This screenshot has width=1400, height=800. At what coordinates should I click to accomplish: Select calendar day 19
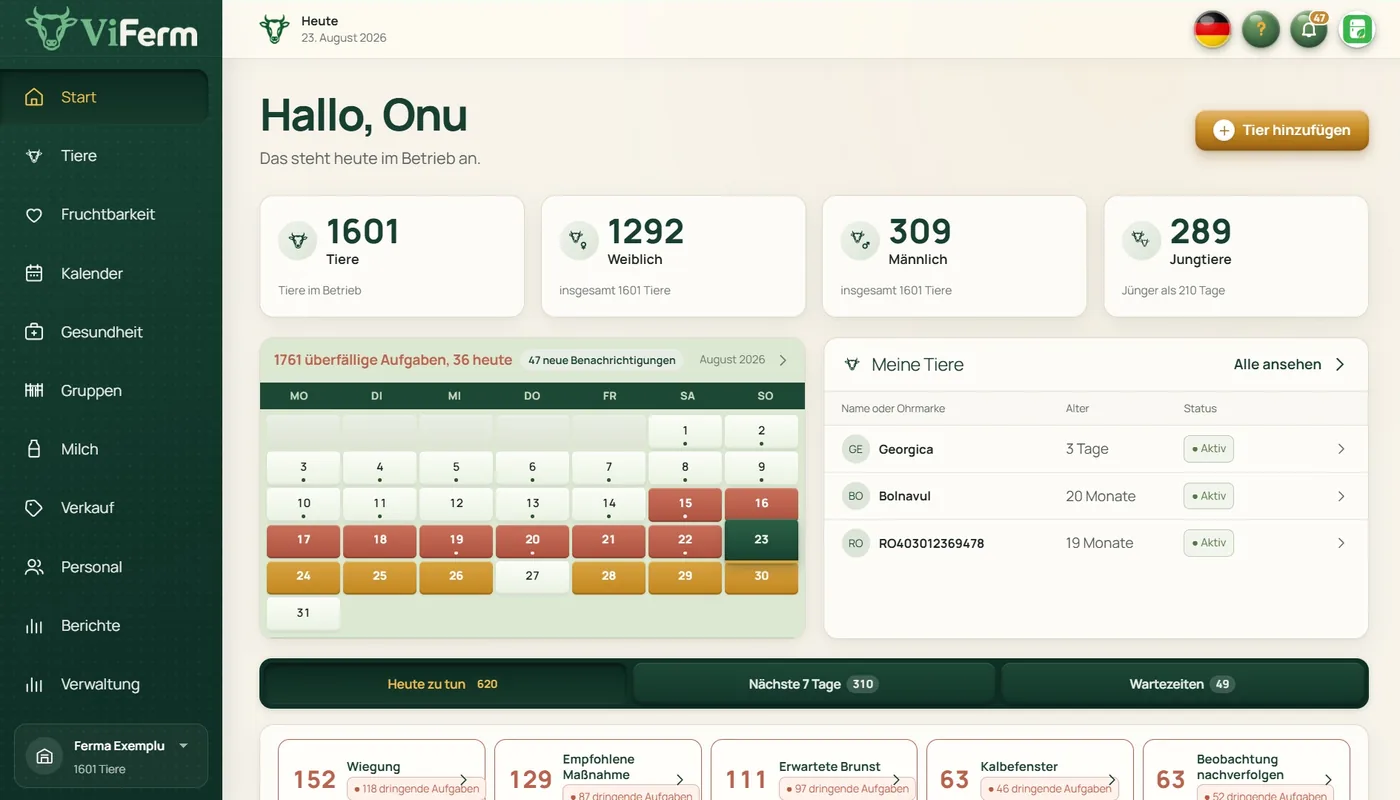click(456, 541)
